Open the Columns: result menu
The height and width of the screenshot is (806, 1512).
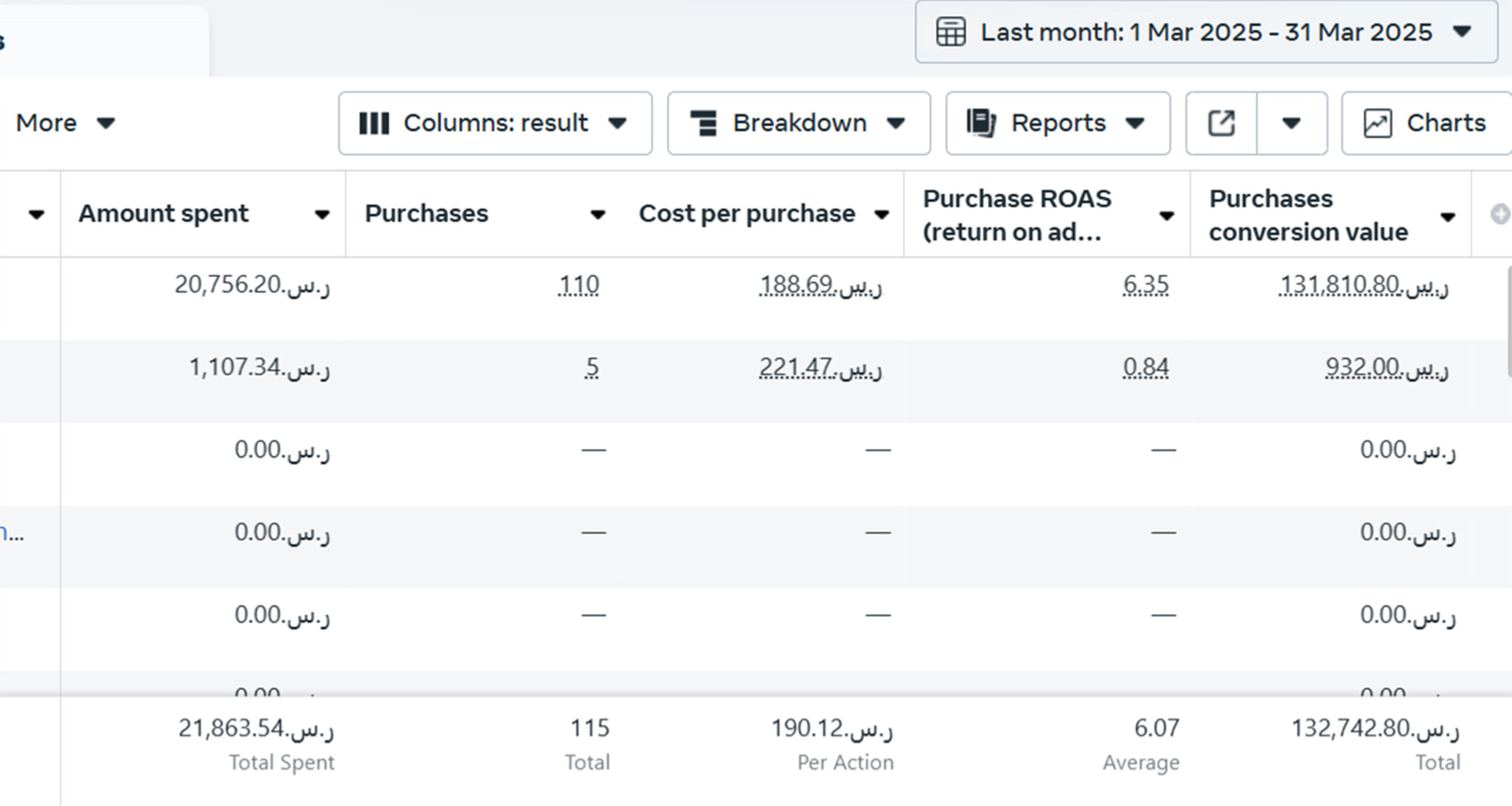tap(495, 123)
